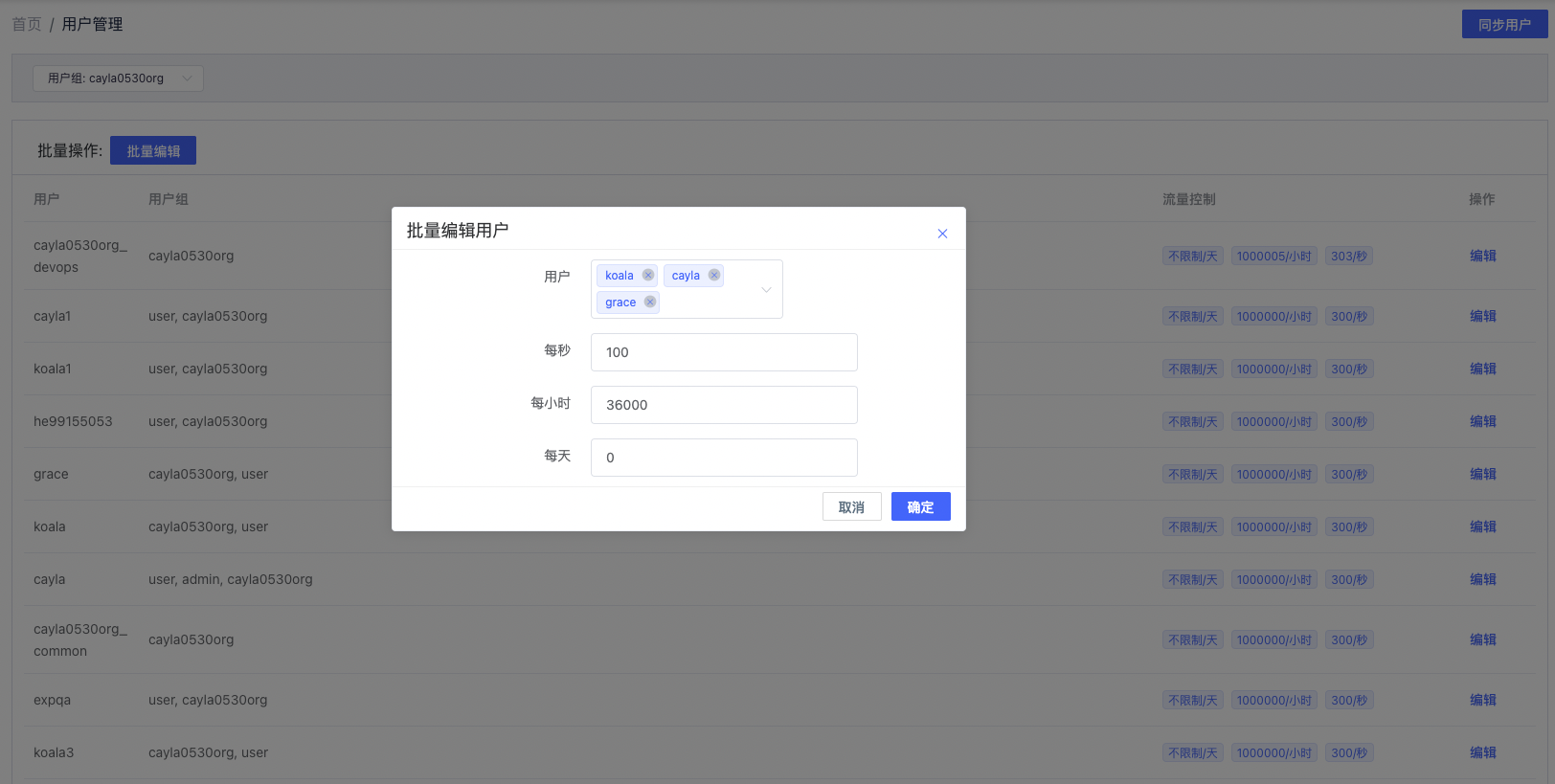Viewport: 1555px width, 784px height.
Task: Focus the per-hour input showing 36000
Action: [x=724, y=405]
